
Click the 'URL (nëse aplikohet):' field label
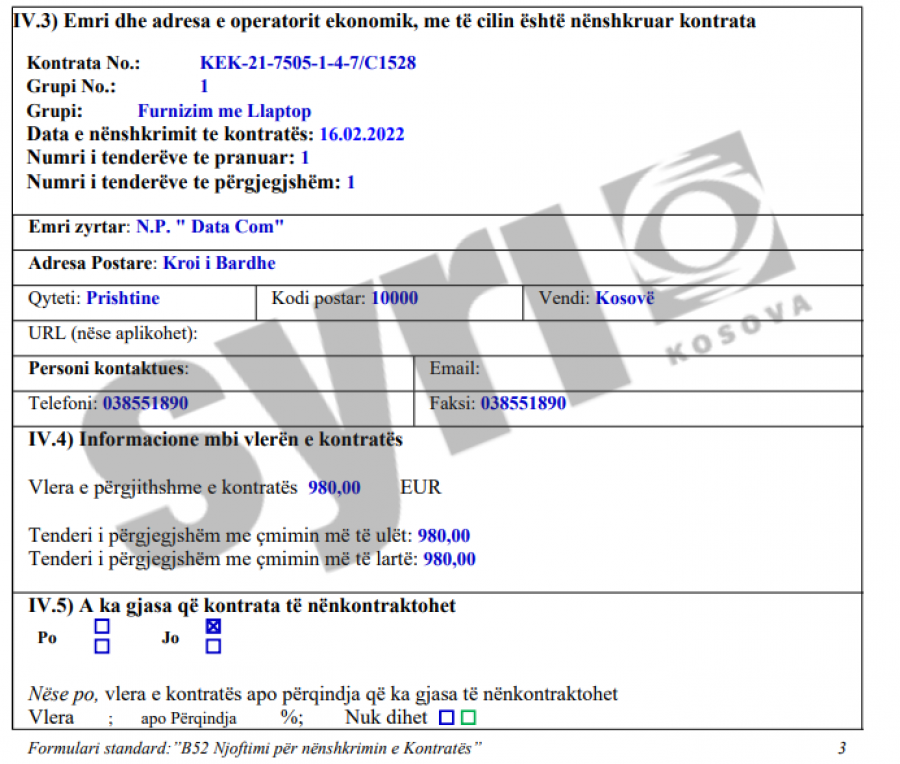click(113, 333)
